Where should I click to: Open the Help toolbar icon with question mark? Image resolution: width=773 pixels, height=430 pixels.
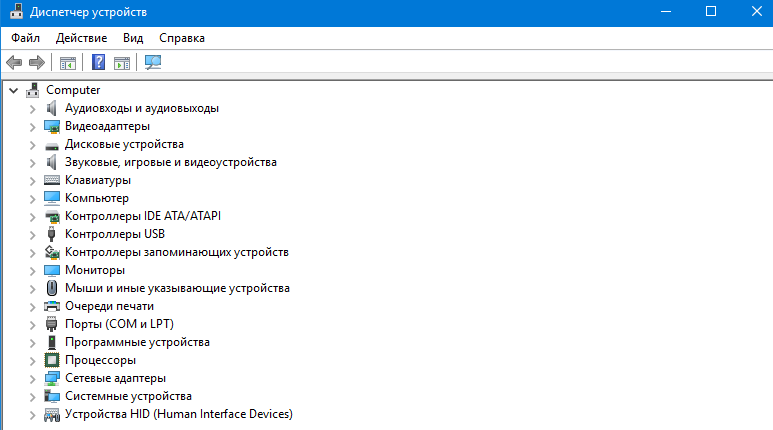point(98,62)
